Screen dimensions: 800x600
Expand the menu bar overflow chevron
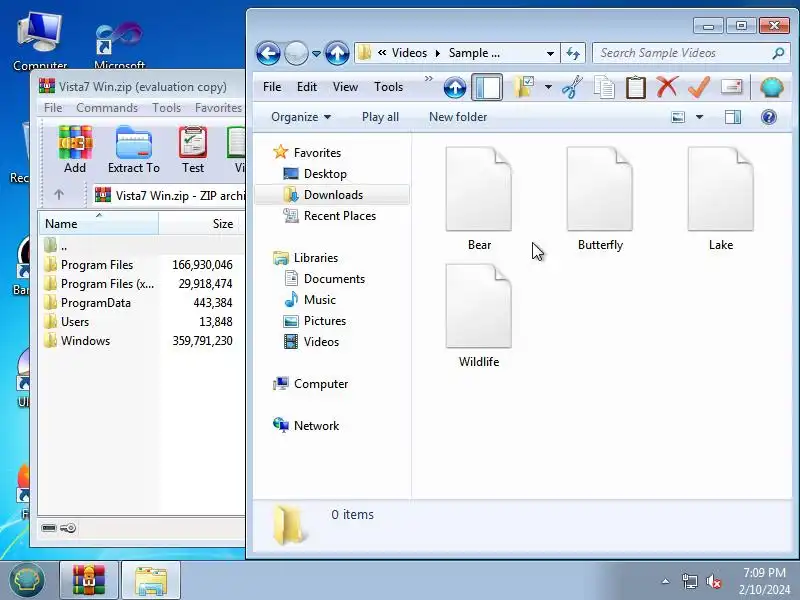coord(429,79)
